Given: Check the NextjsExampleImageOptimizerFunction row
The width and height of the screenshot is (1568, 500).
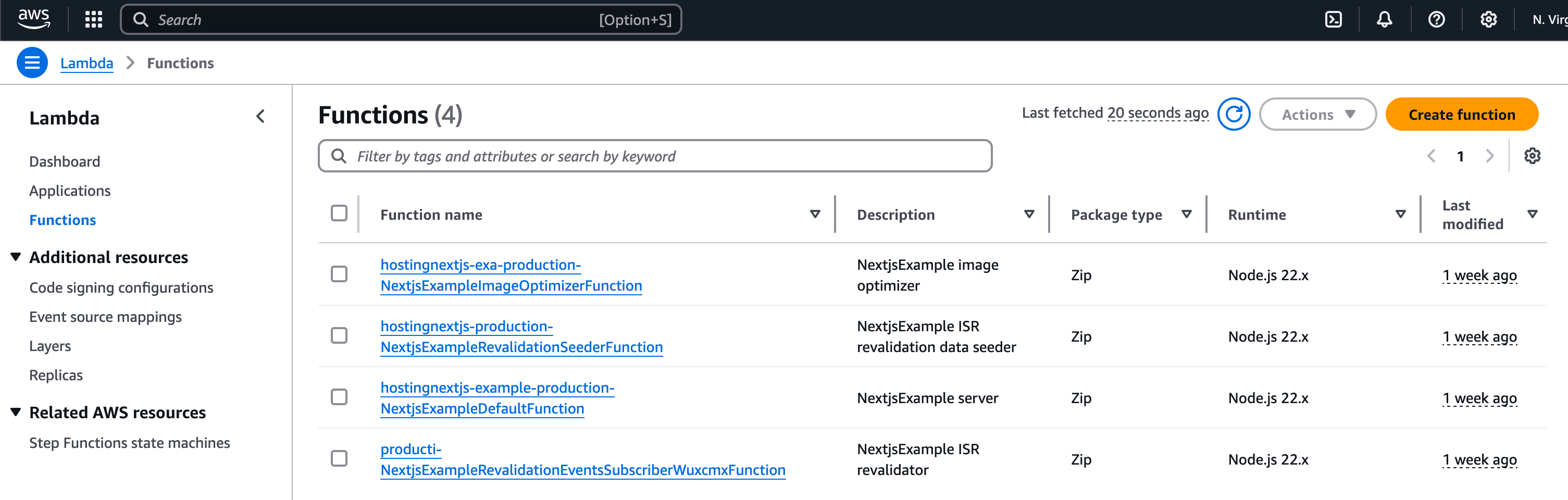Looking at the screenshot, I should coord(339,274).
